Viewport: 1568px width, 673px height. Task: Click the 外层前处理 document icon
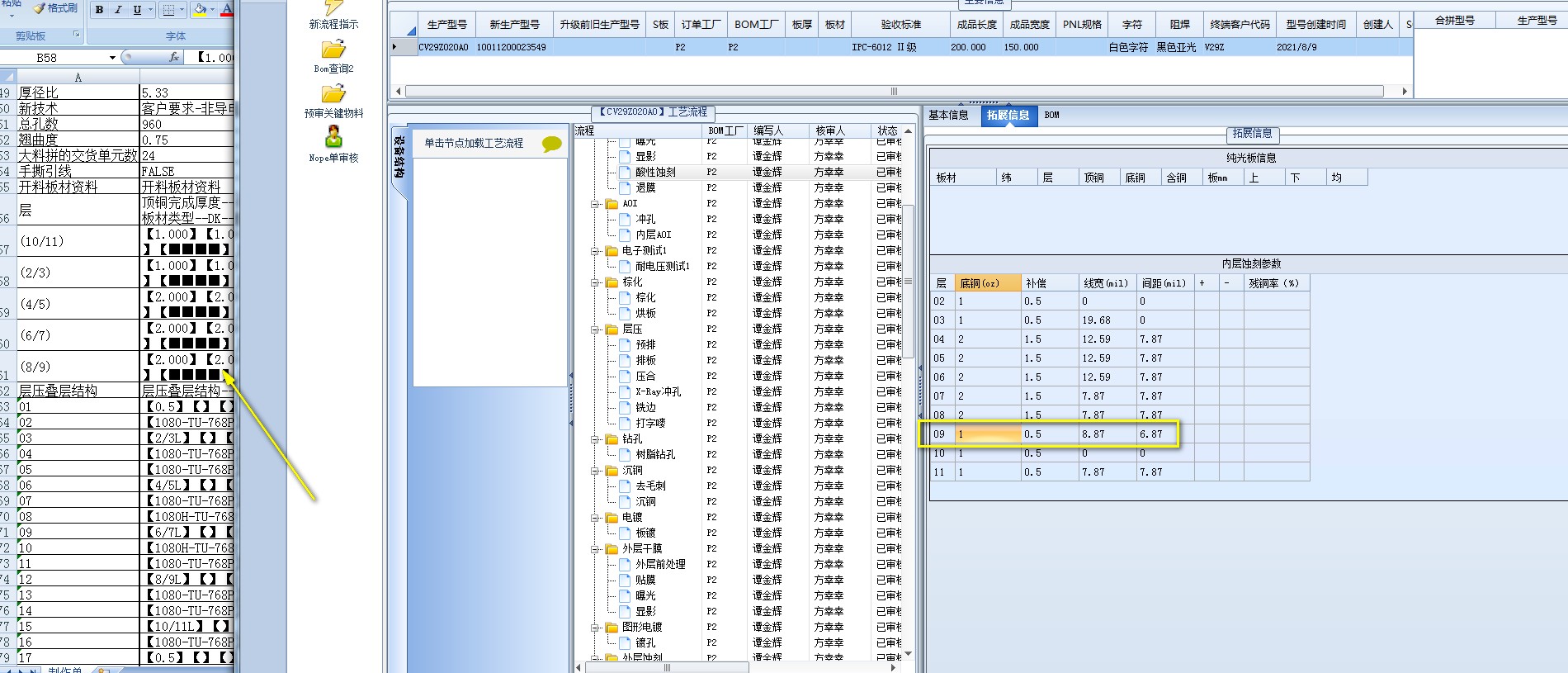(625, 565)
